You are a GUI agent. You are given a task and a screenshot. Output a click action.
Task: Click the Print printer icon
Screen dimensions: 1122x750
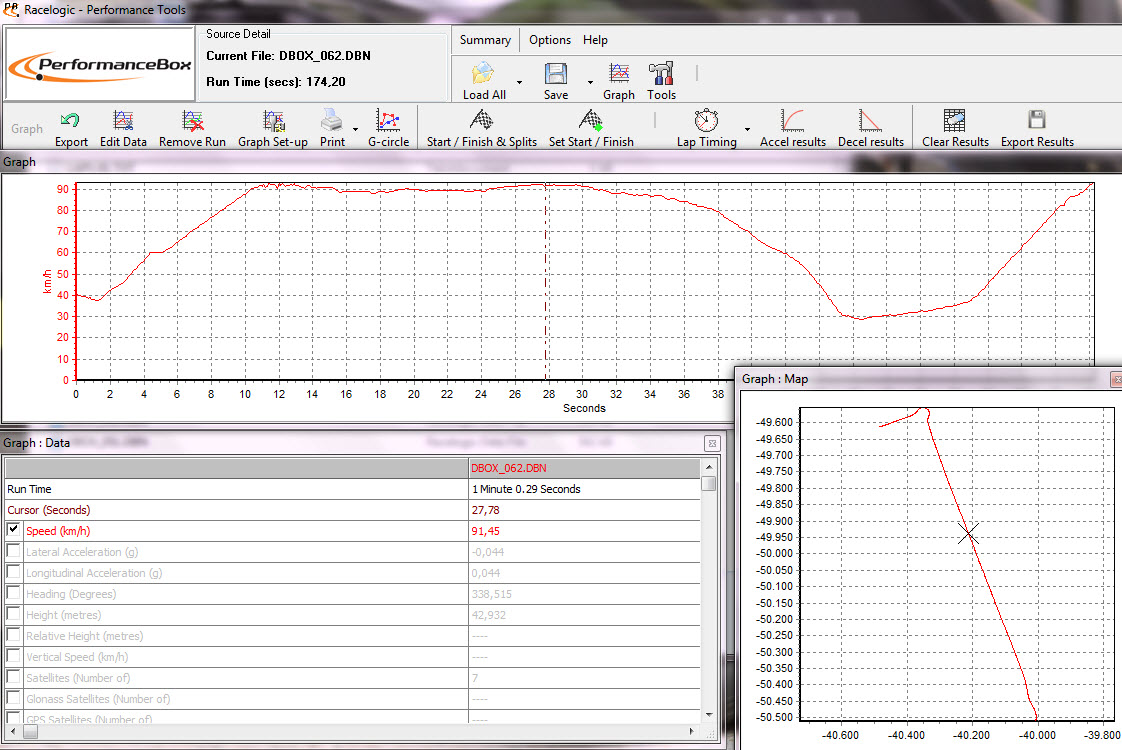click(x=331, y=120)
